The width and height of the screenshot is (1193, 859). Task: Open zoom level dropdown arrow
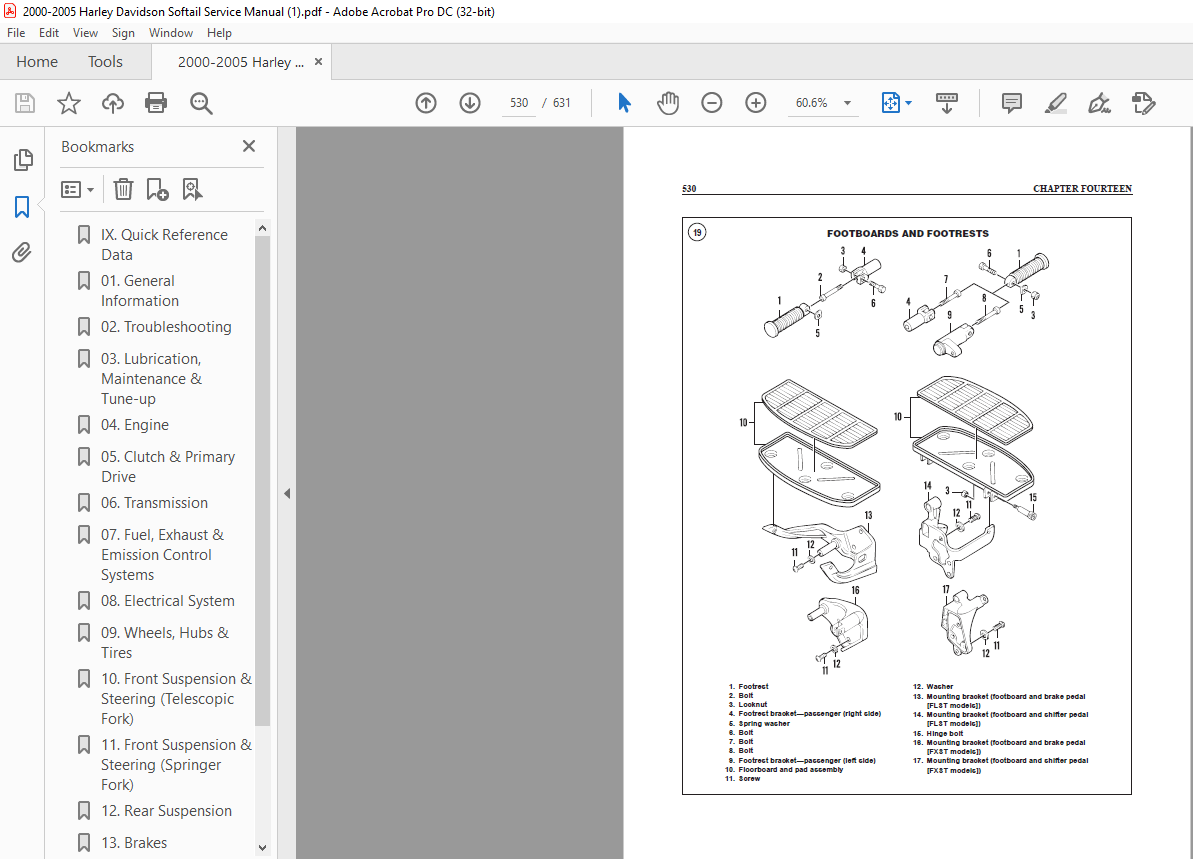[x=848, y=103]
